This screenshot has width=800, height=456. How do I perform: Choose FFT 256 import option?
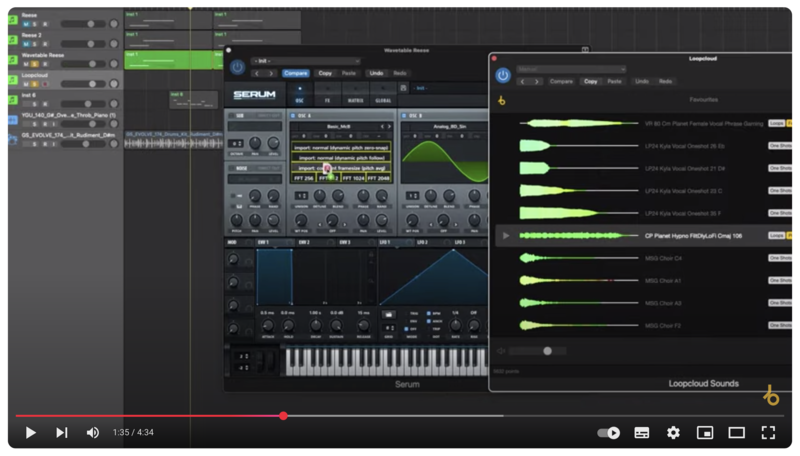tap(304, 178)
